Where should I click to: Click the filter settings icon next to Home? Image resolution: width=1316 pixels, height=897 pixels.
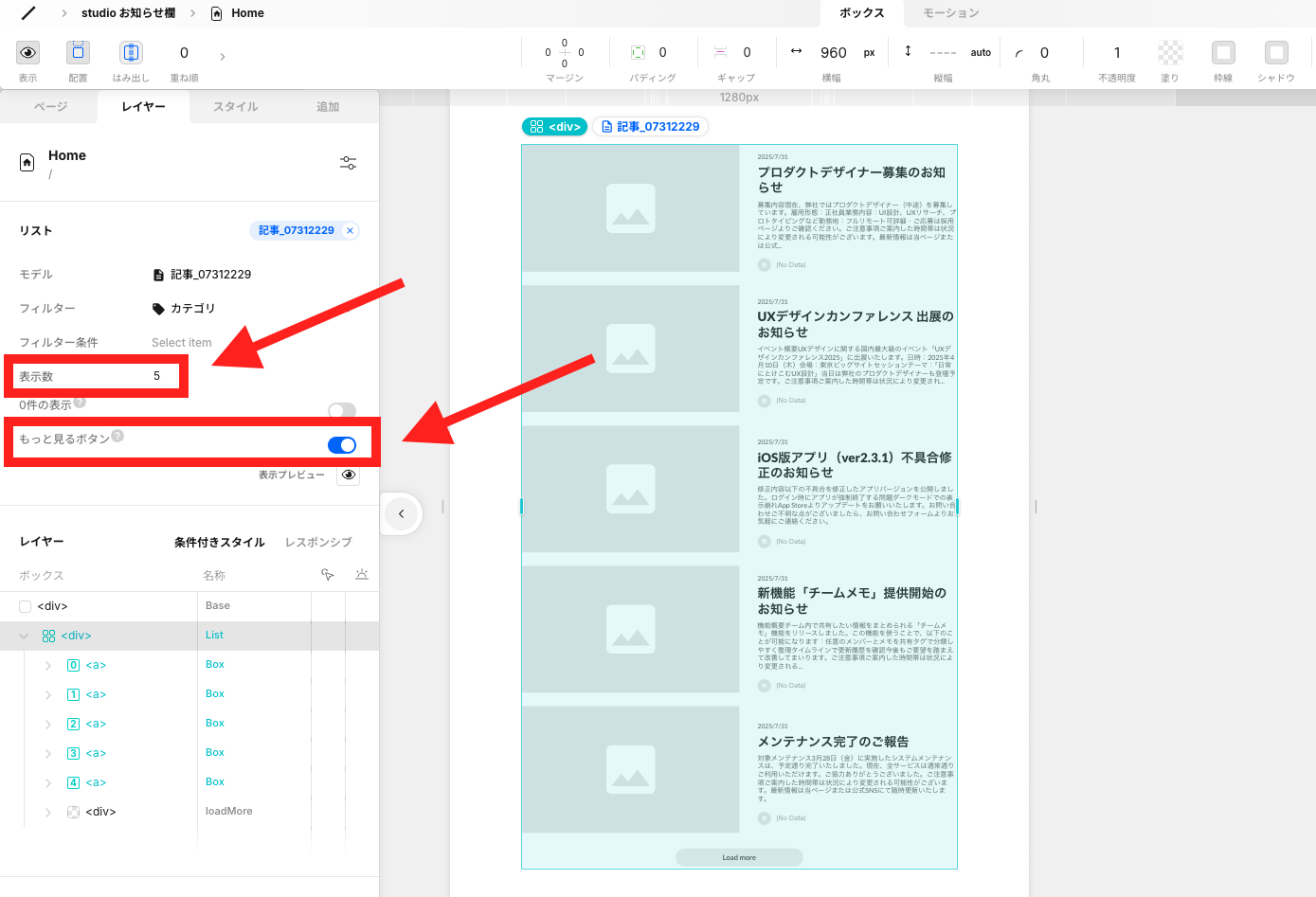pos(348,163)
